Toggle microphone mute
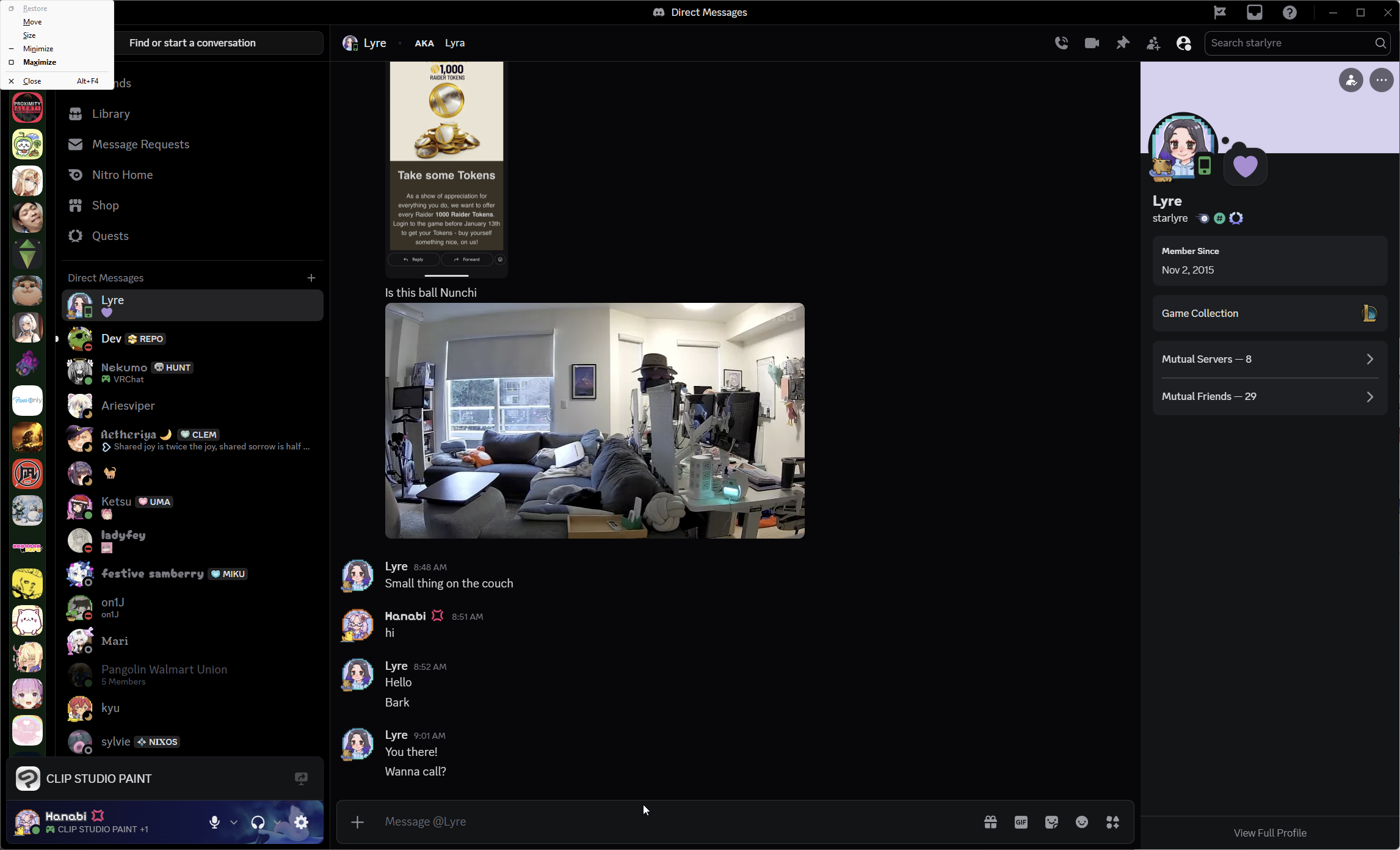Image resolution: width=1400 pixels, height=850 pixels. [214, 822]
